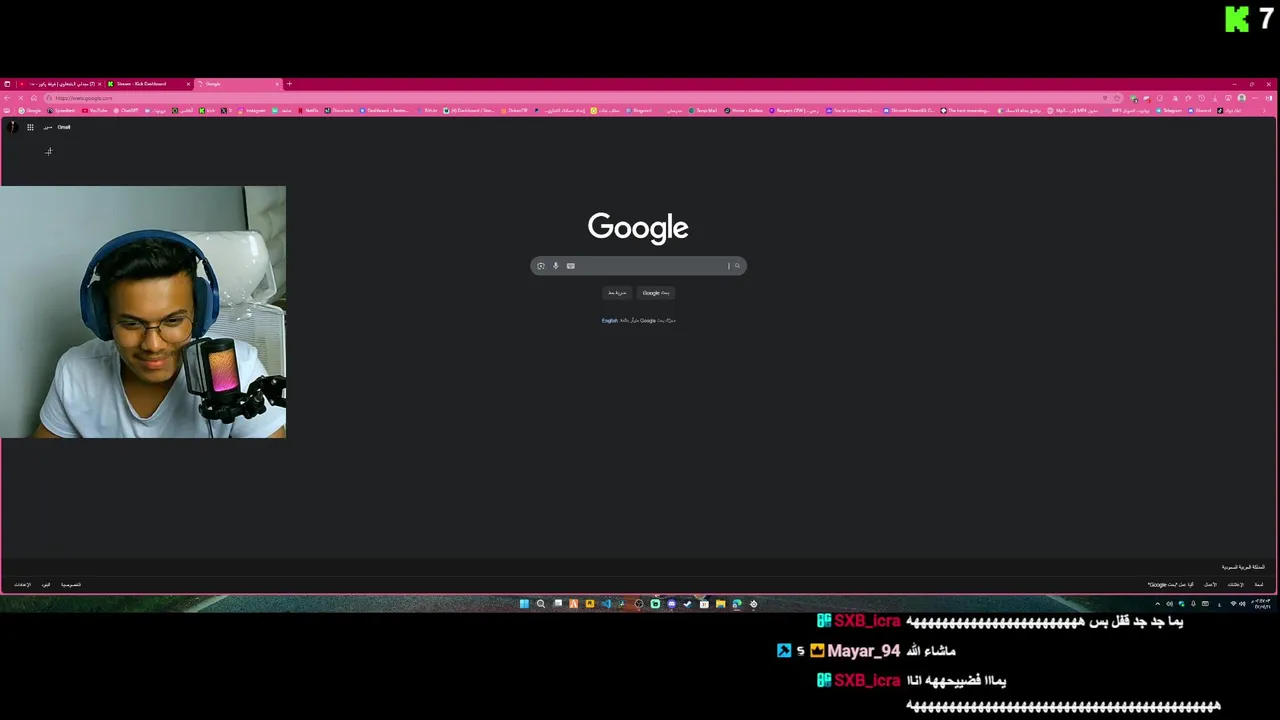
Task: Open Wi-Fi network tray icon
Action: click(1233, 604)
